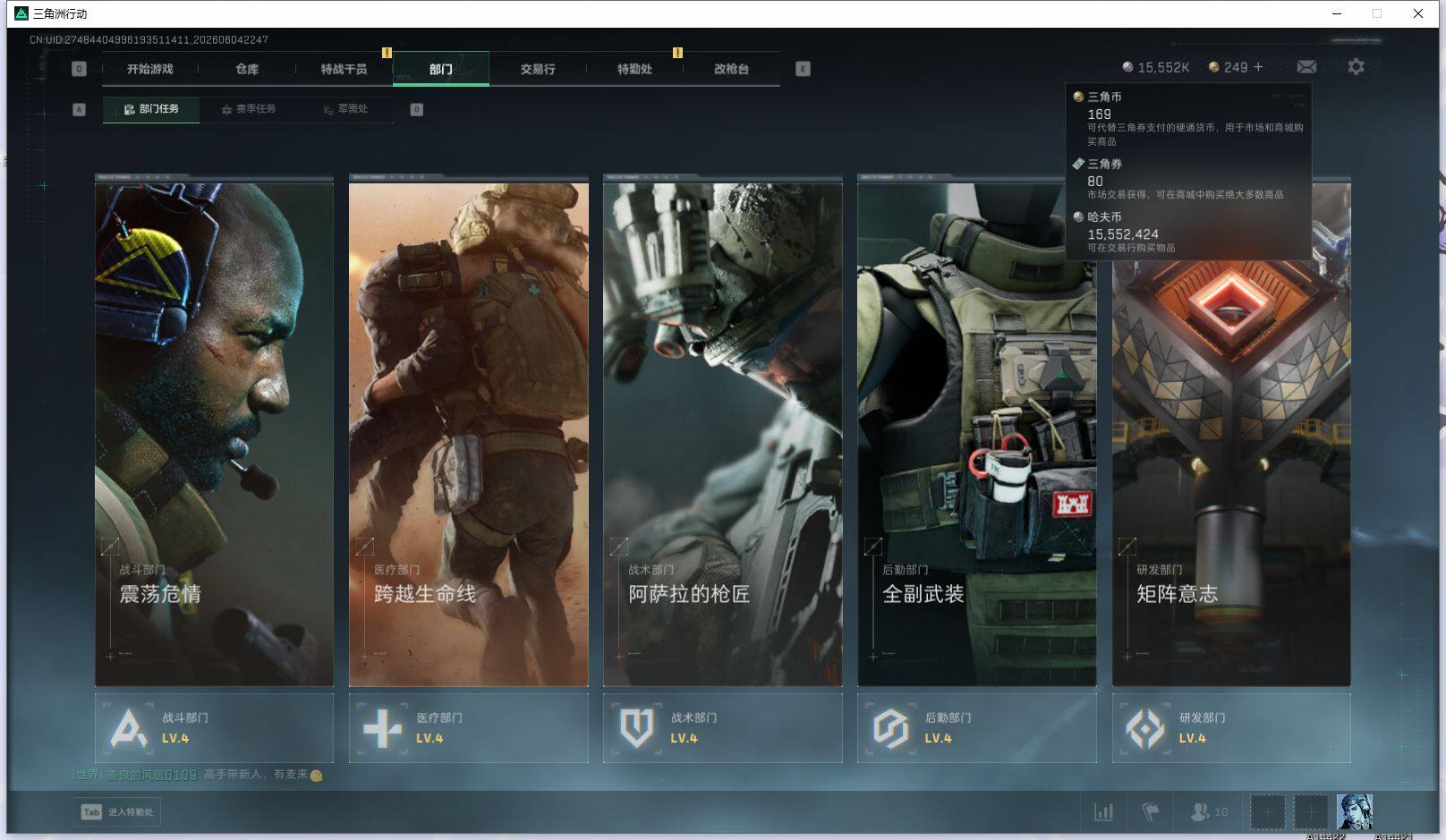Click the yellow alert badge above 特勤处
The height and width of the screenshot is (840, 1446).
[677, 53]
